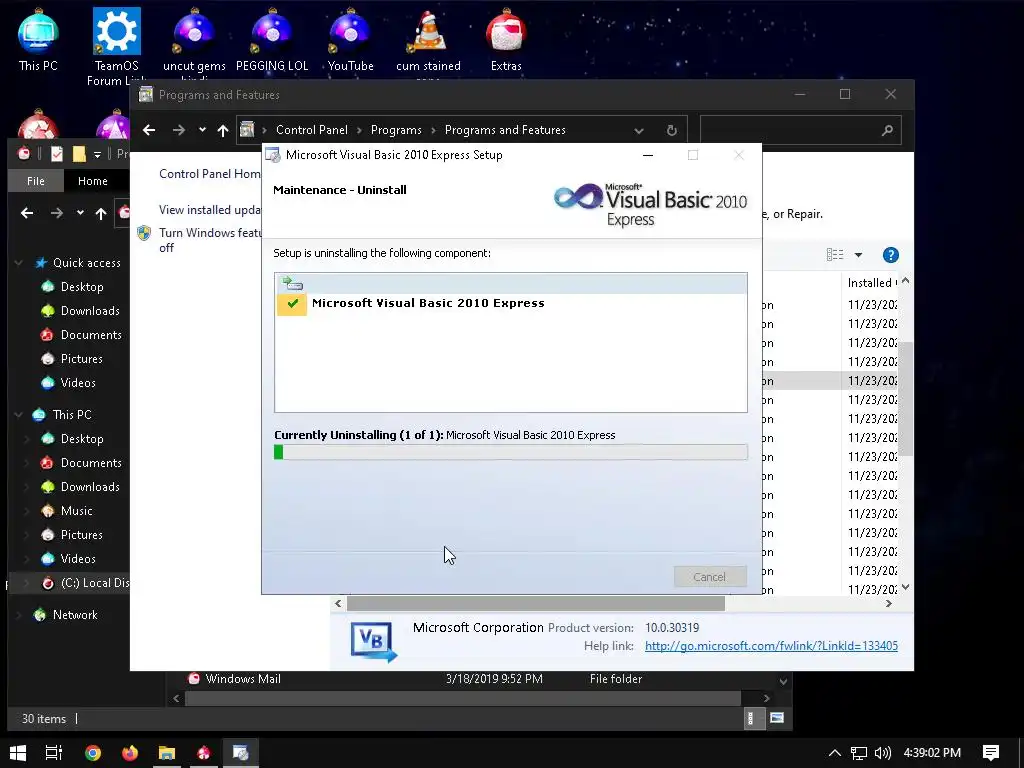
Task: Open View installed updates link
Action: coord(210,210)
